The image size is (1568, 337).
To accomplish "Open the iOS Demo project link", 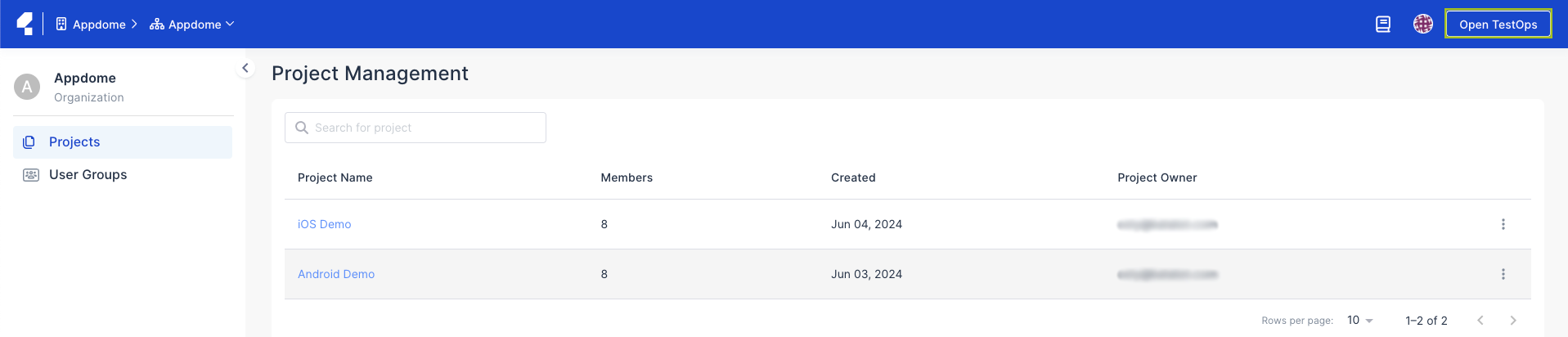I will coord(324,224).
